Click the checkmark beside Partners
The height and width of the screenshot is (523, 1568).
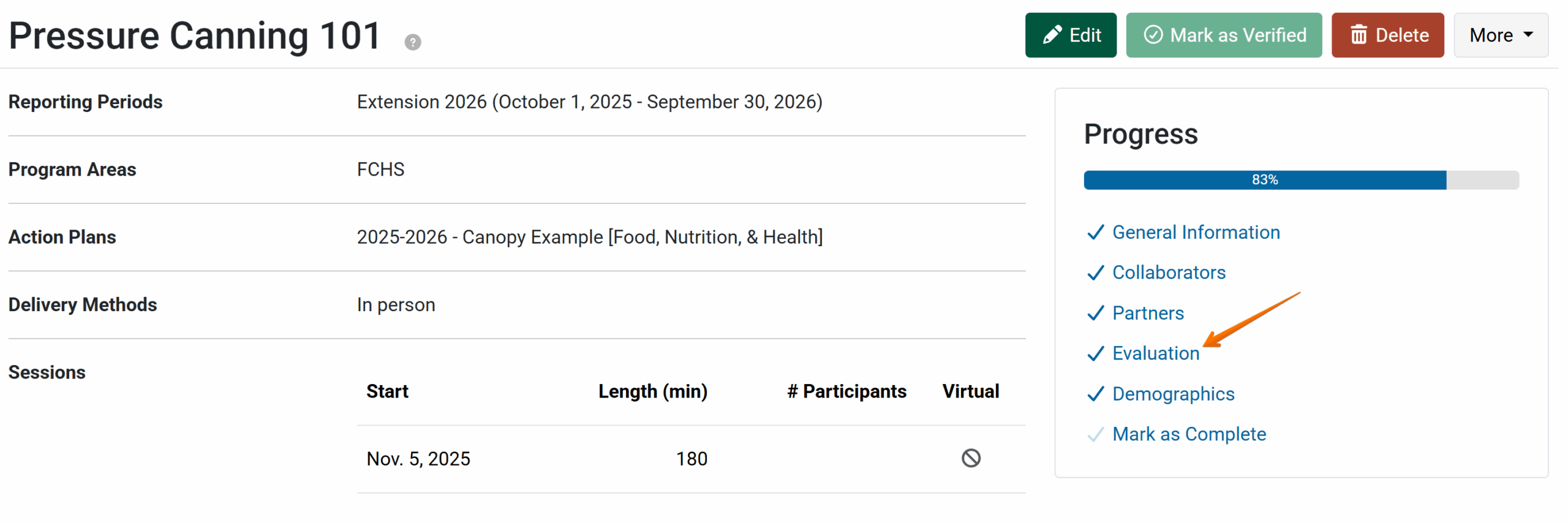click(x=1095, y=314)
